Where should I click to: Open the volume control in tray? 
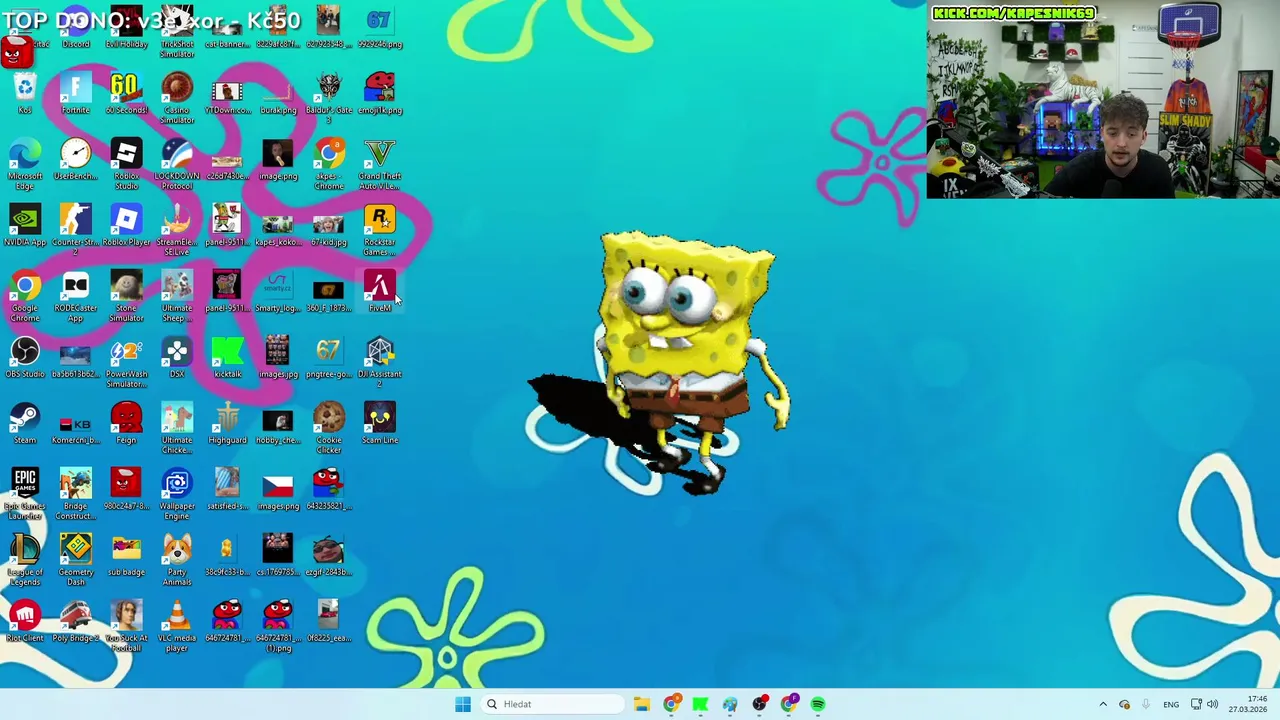(x=1212, y=704)
